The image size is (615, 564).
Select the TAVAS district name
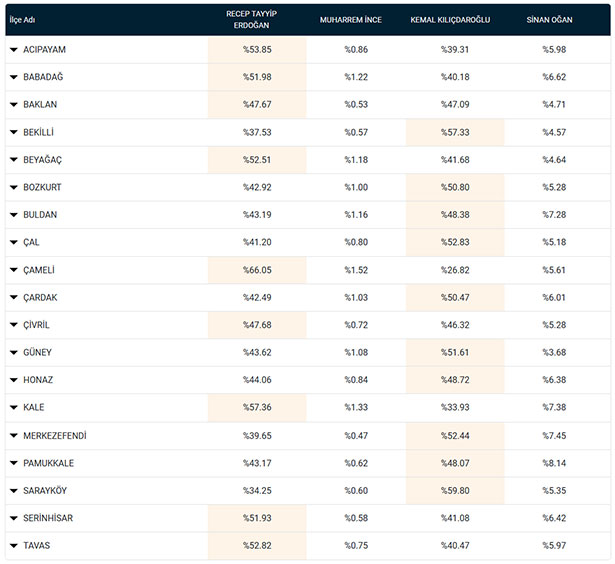36,546
